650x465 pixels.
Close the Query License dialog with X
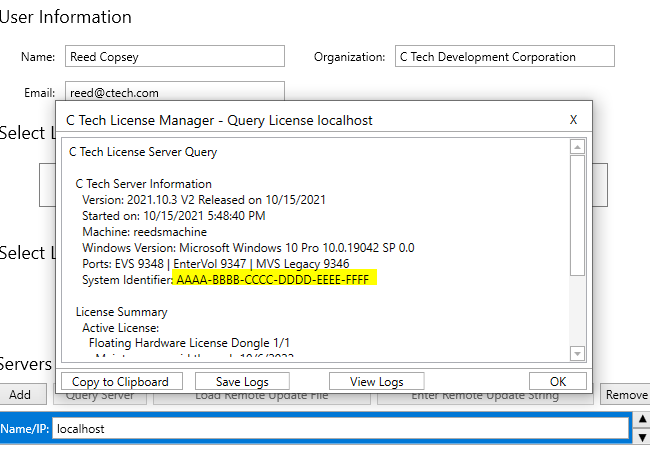point(573,120)
